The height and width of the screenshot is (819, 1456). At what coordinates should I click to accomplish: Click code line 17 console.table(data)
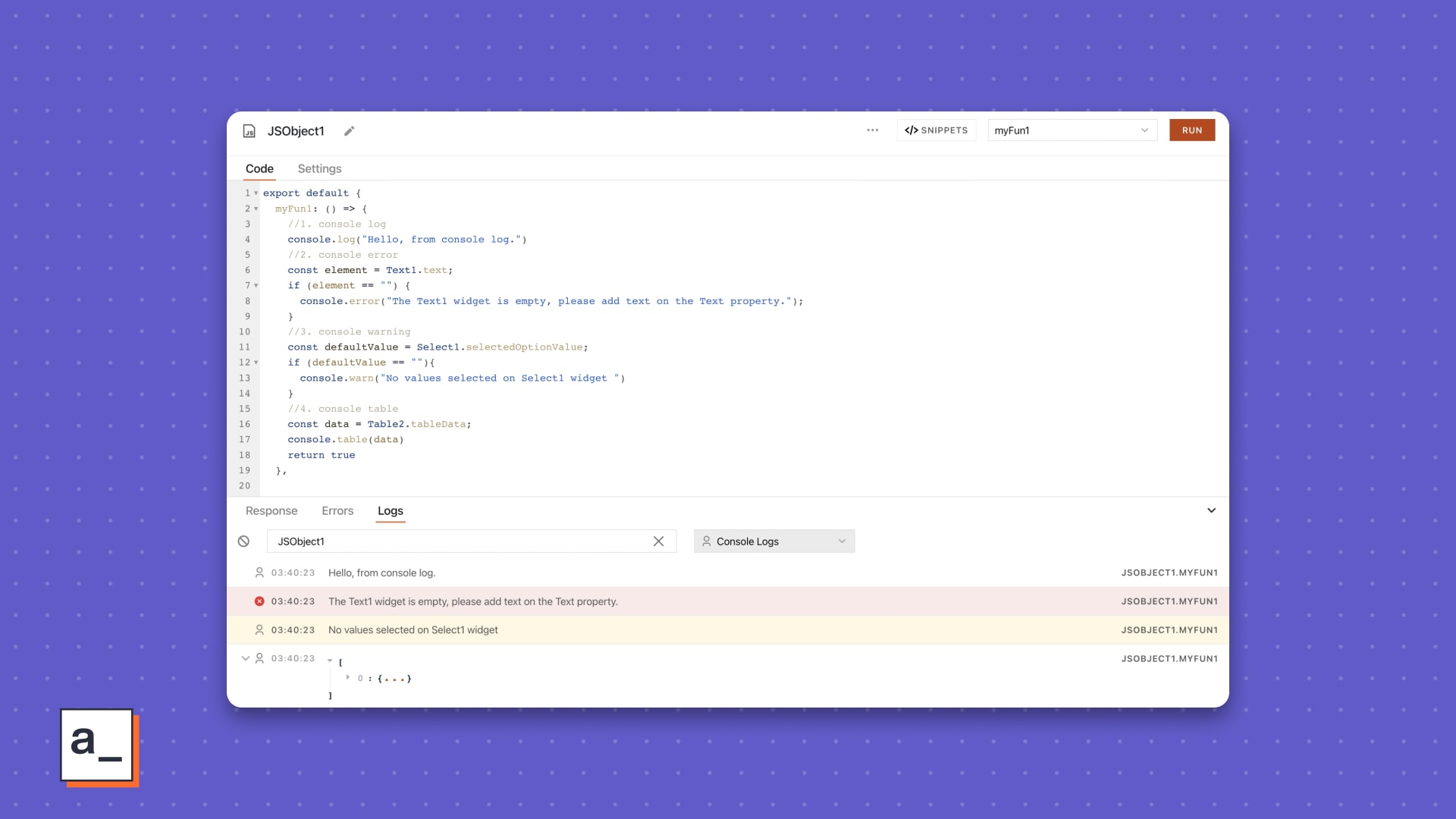tap(346, 440)
